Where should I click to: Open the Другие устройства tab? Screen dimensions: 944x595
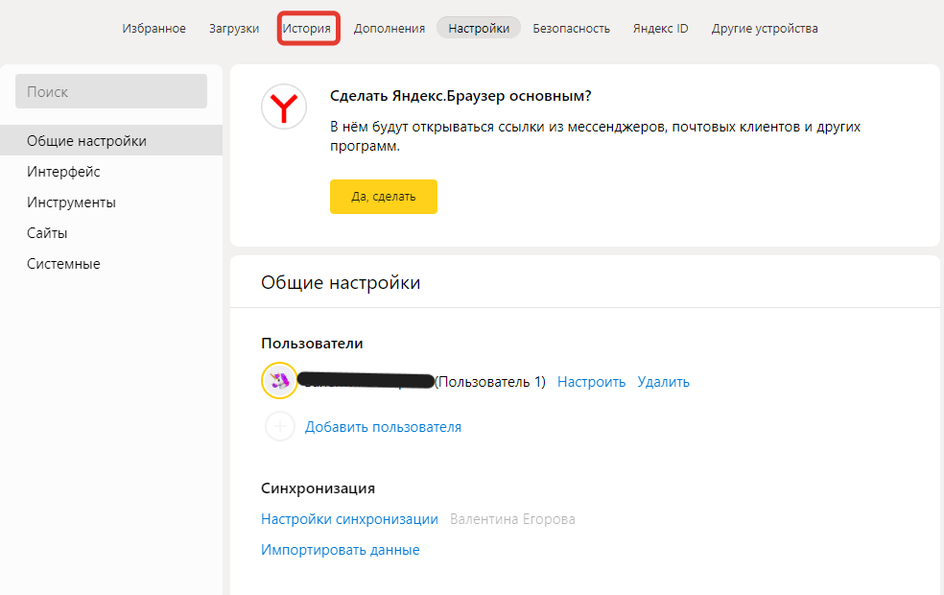765,28
